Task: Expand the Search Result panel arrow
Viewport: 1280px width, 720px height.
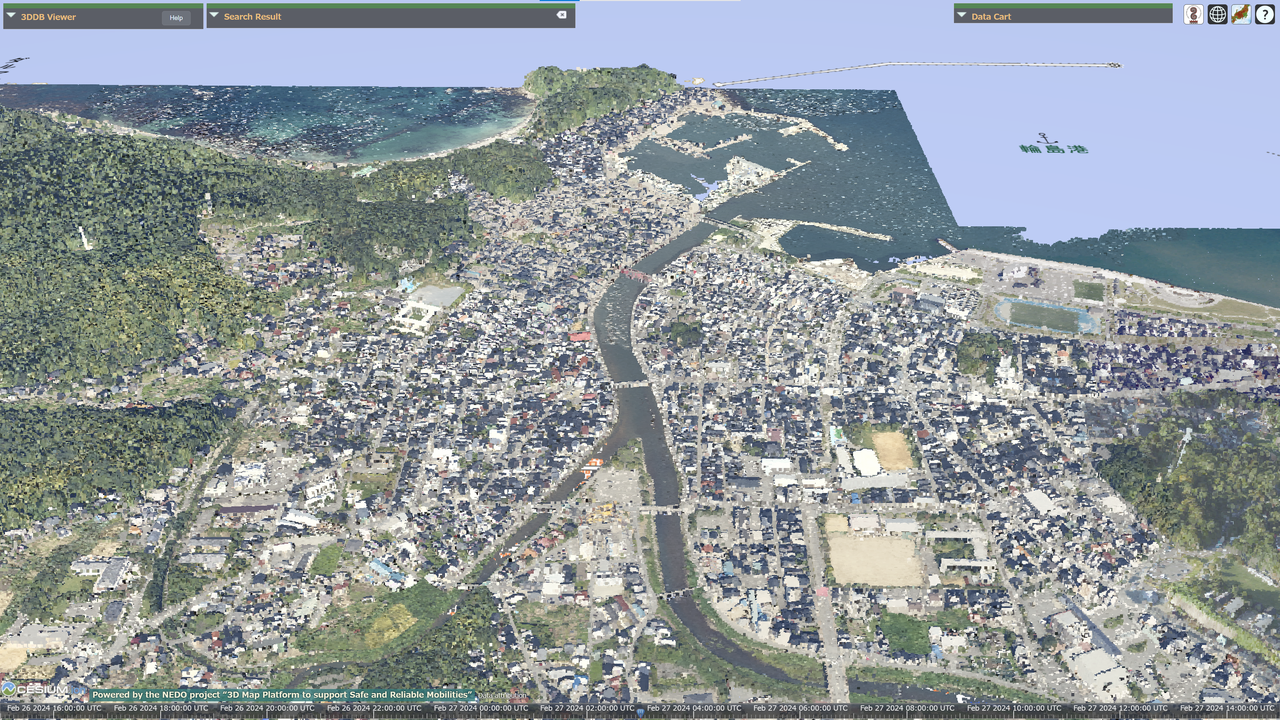Action: (x=214, y=16)
